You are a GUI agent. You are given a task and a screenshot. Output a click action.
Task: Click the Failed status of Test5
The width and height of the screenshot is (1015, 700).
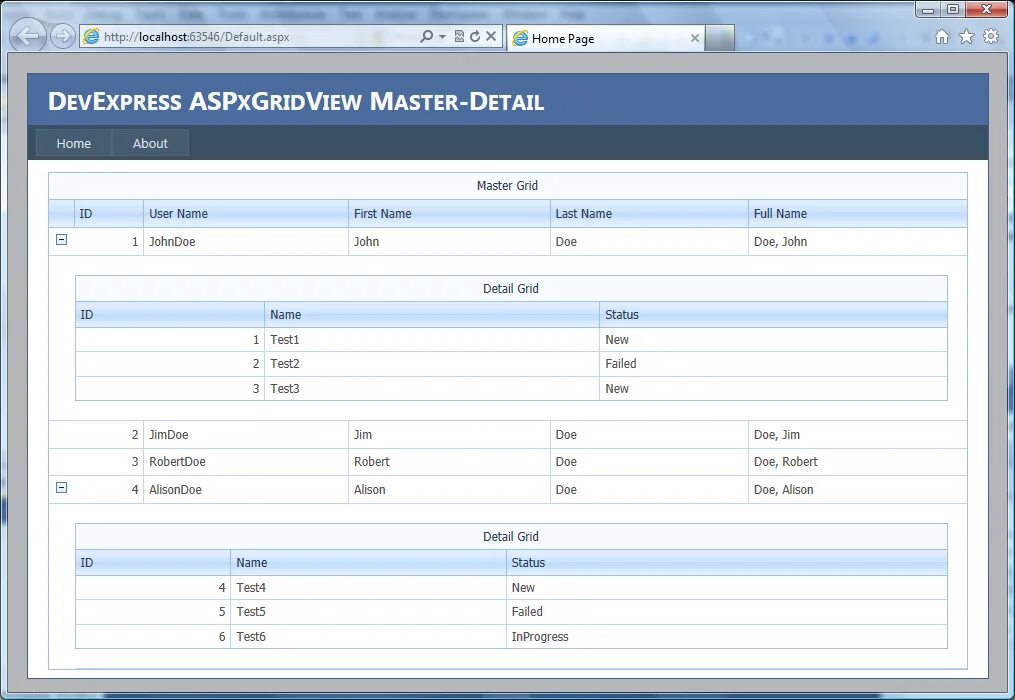click(x=726, y=612)
